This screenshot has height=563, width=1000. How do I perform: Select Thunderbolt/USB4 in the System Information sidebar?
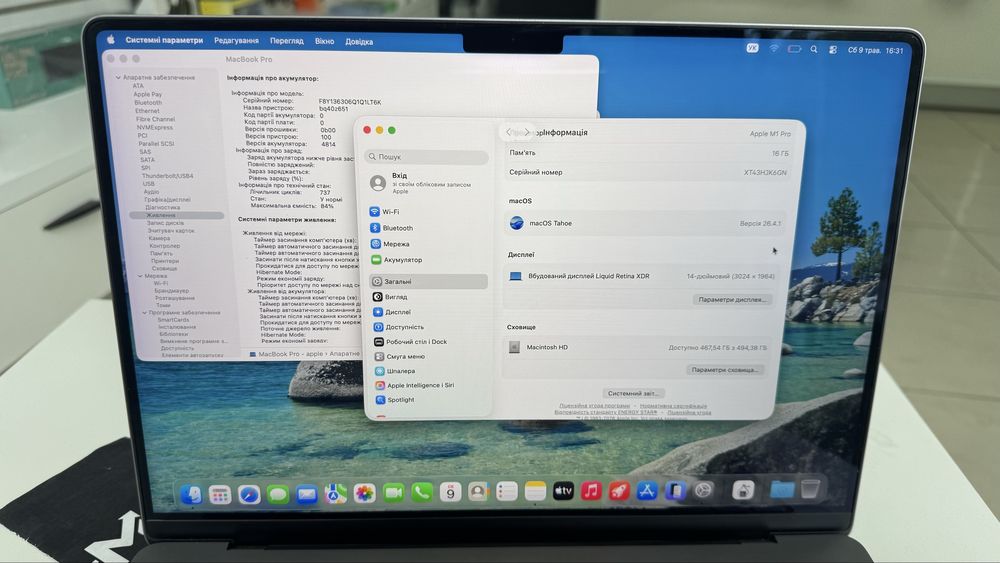click(x=167, y=175)
